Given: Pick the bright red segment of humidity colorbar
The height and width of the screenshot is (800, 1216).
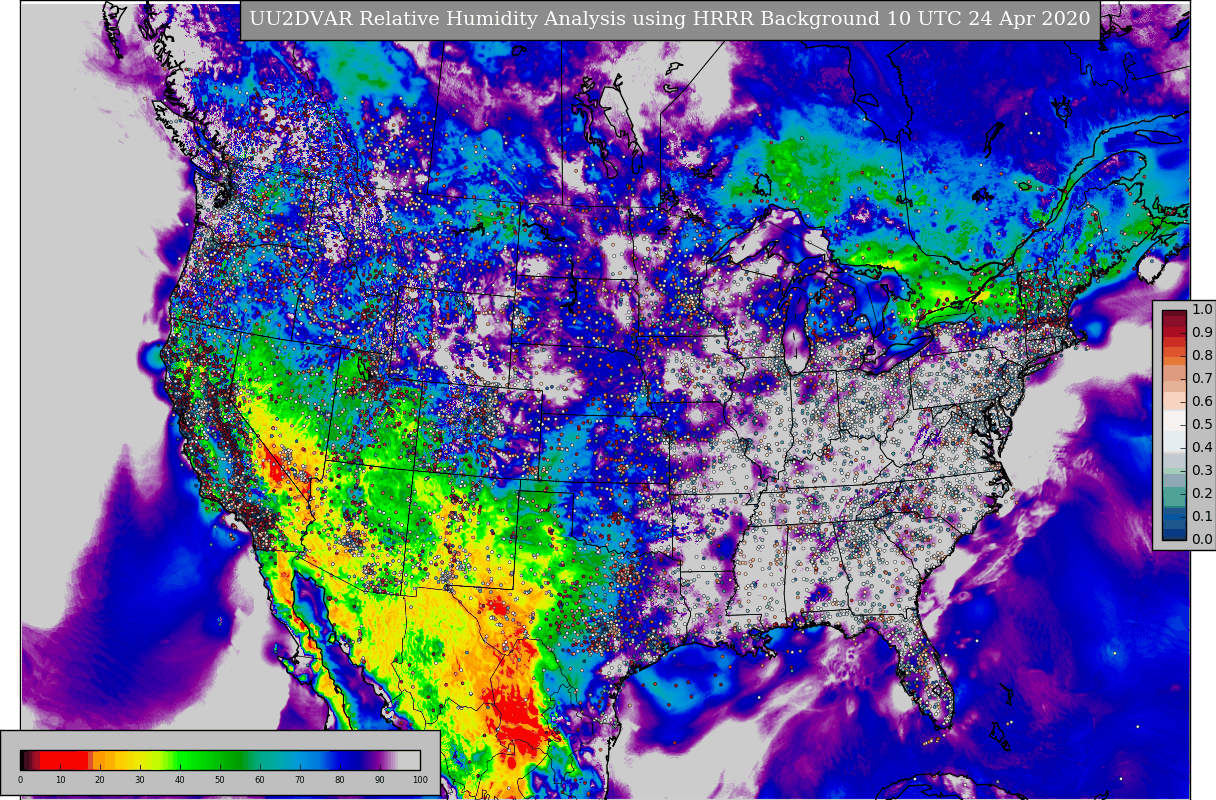Looking at the screenshot, I should pos(64,760).
